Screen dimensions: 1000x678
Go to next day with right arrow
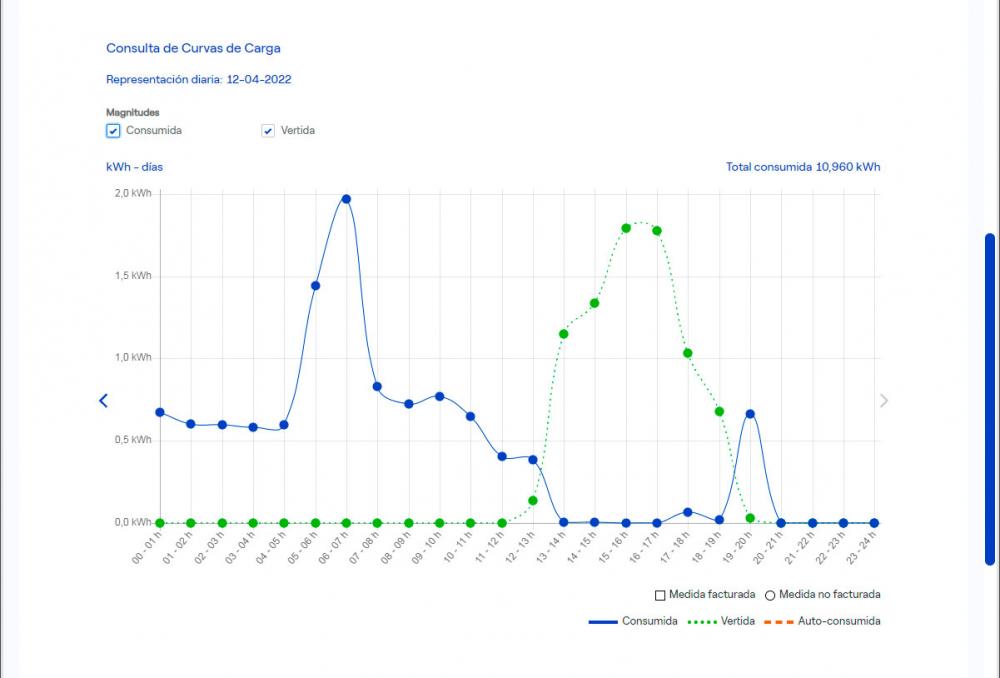point(884,401)
